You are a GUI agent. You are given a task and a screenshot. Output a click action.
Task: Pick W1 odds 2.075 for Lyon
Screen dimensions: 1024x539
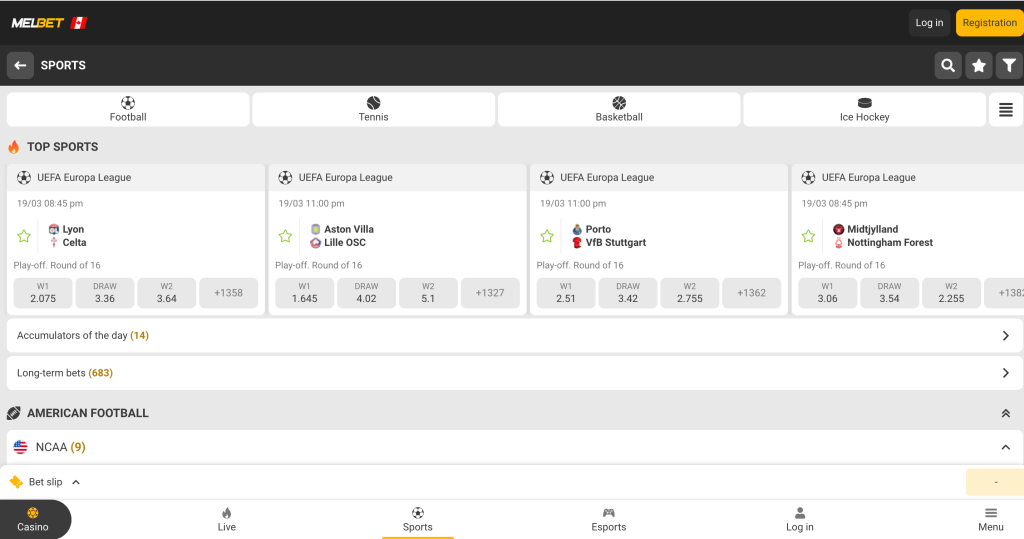(43, 293)
